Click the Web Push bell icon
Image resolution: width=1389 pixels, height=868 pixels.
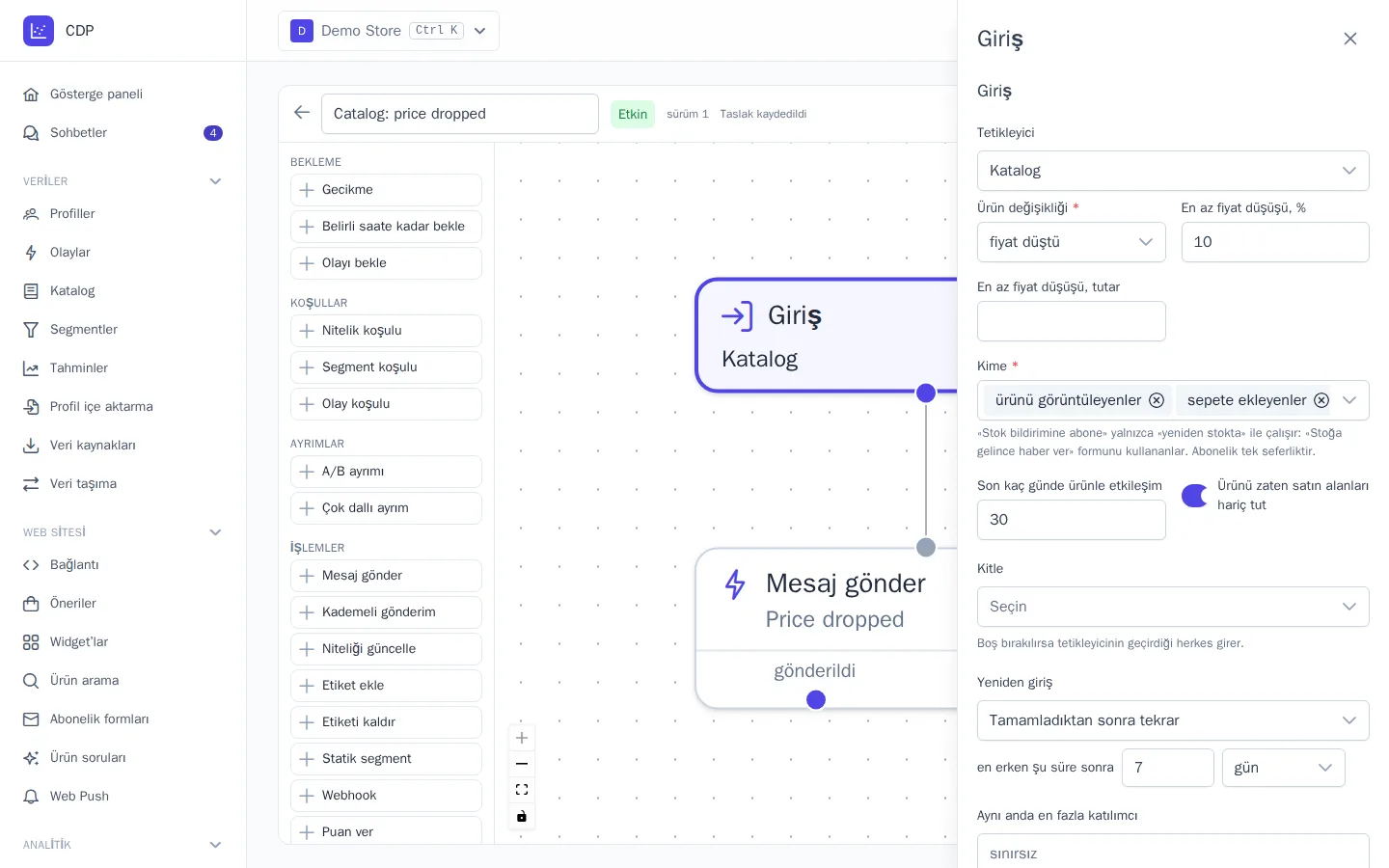[x=31, y=797]
